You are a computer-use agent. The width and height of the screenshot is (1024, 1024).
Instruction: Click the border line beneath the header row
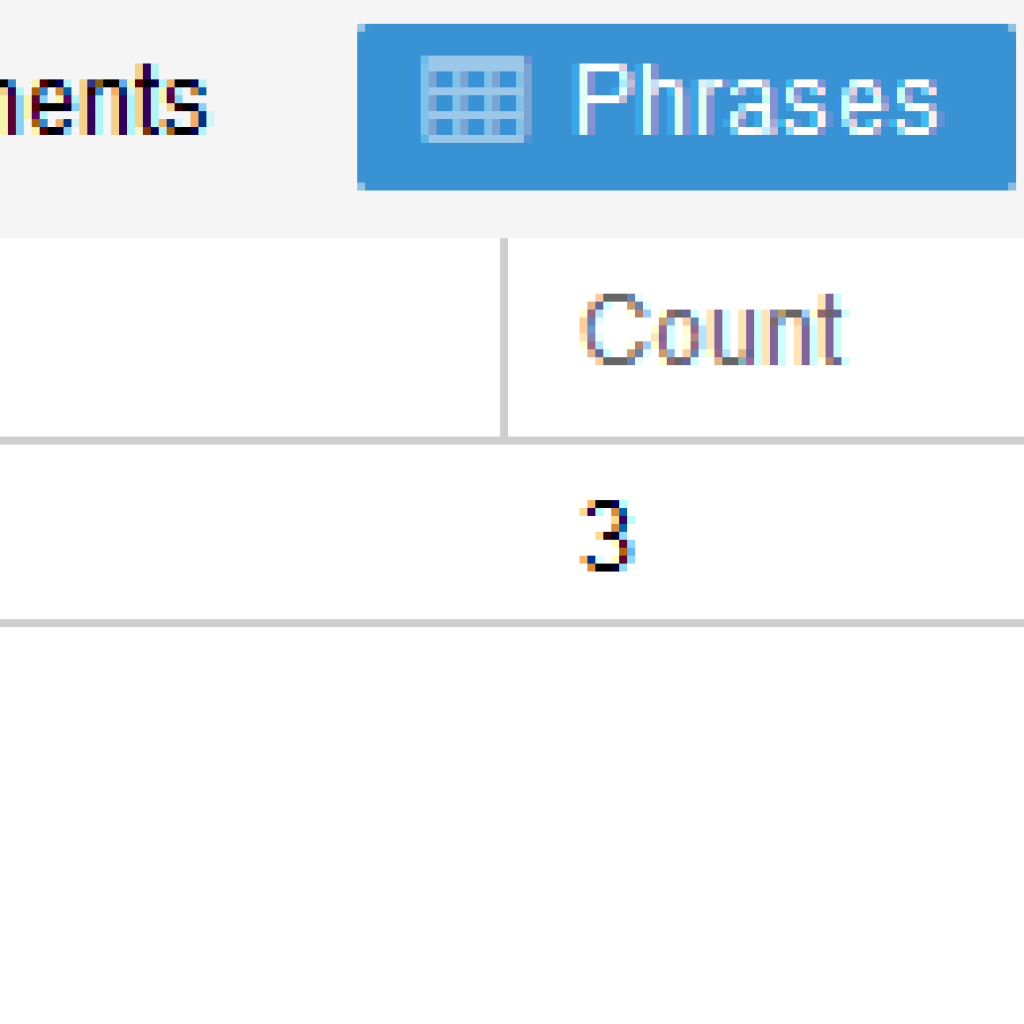[x=512, y=441]
